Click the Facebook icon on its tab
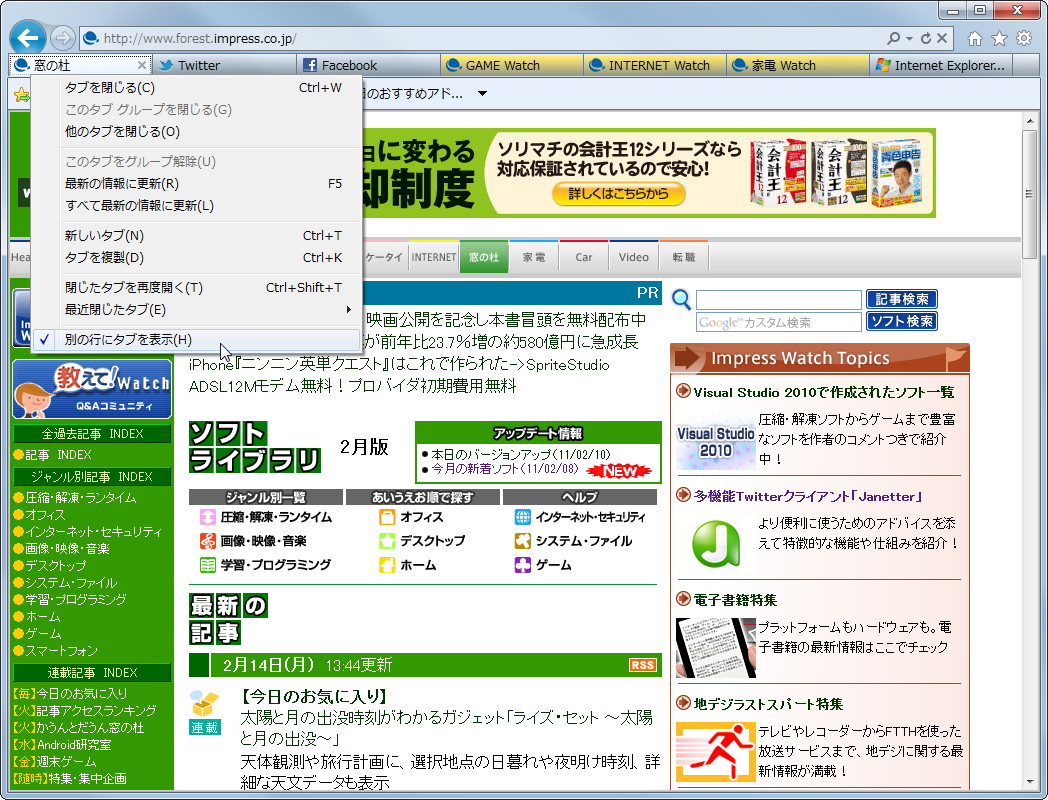Viewport: 1048px width, 800px height. click(x=312, y=64)
